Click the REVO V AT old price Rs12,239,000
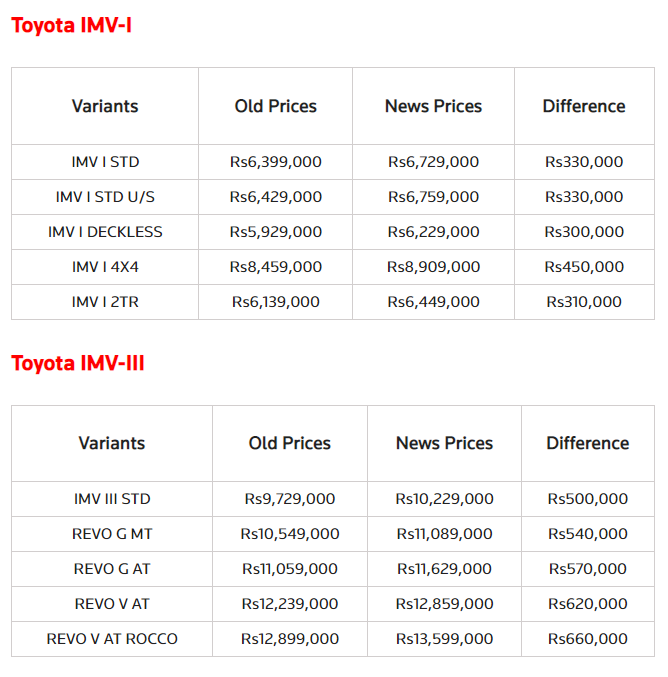The width and height of the screenshot is (668, 677). 290,604
